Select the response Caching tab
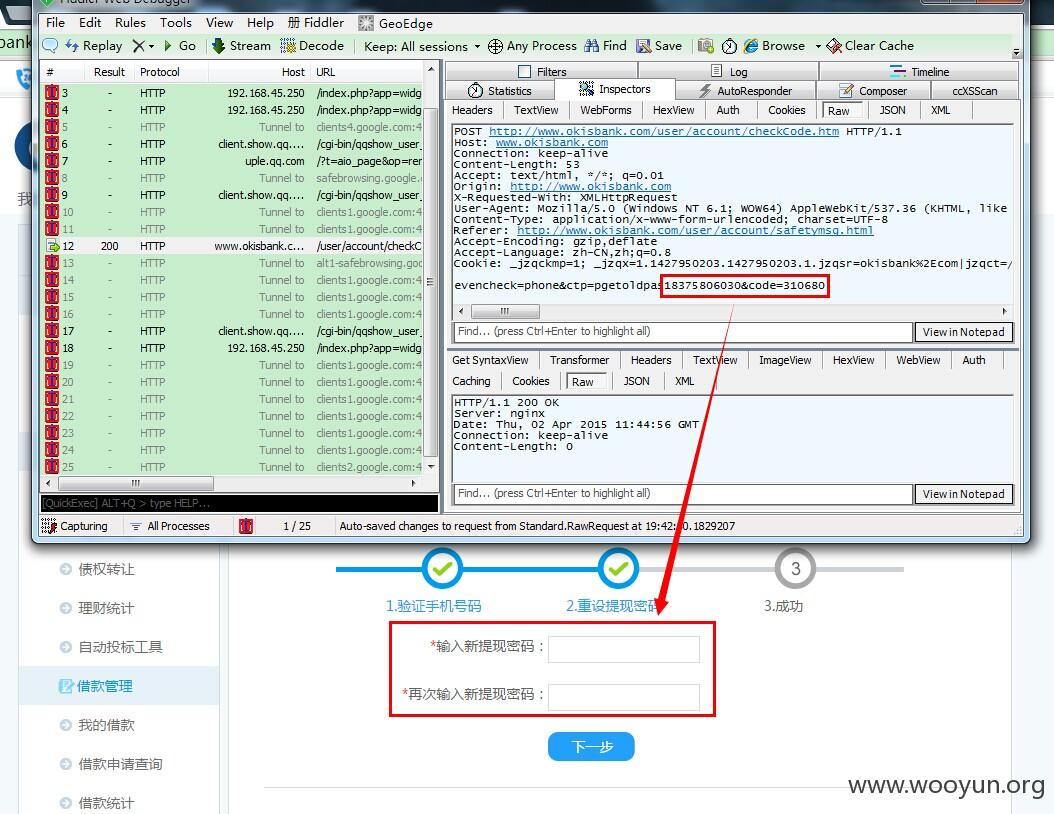 (471, 381)
